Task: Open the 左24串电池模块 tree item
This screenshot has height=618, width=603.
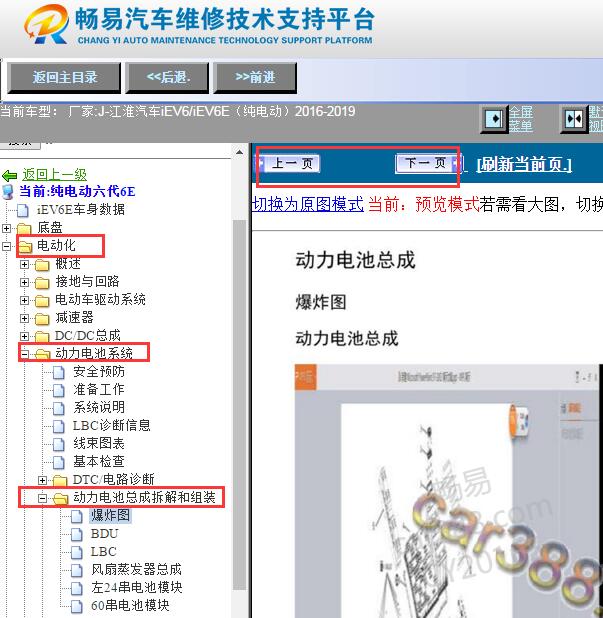Action: click(x=137, y=588)
